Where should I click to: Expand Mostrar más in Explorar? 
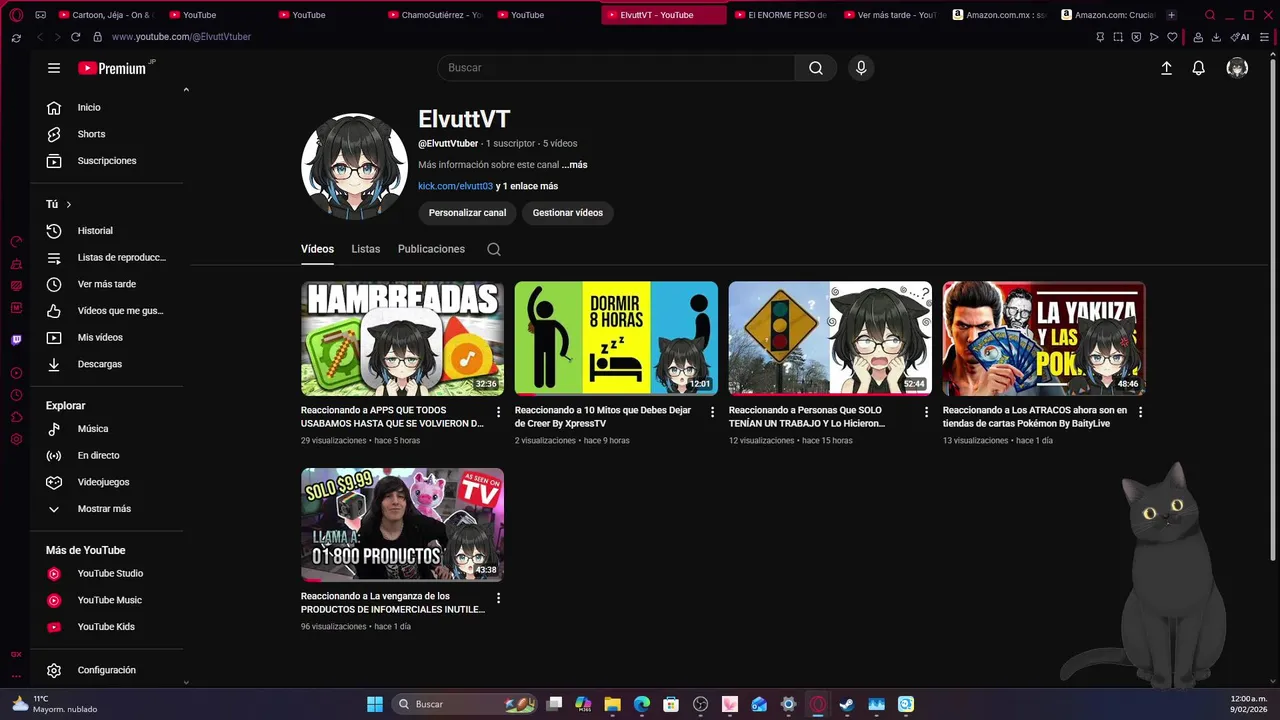pyautogui.click(x=106, y=509)
